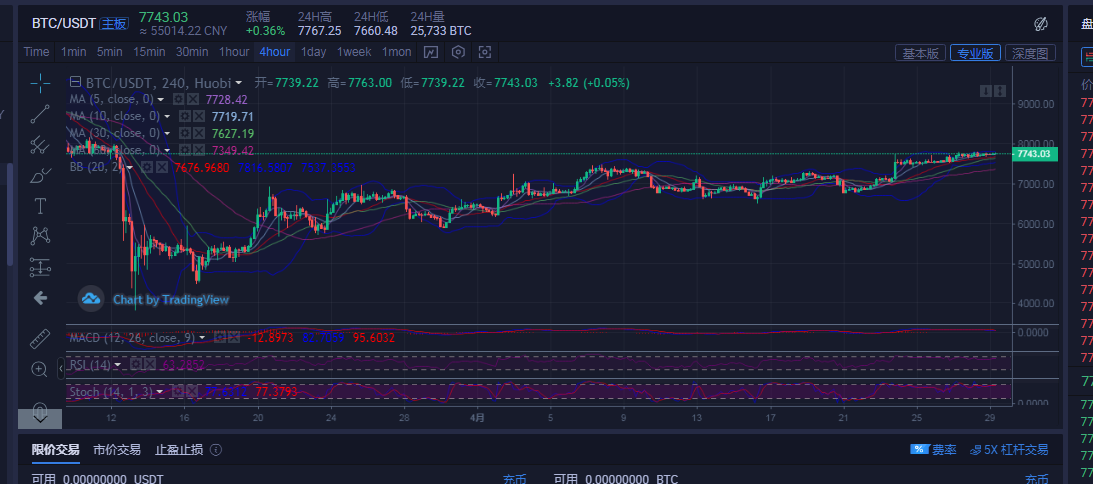Remove the MA 10 indicator
Image resolution: width=1093 pixels, height=484 pixels.
click(x=199, y=116)
